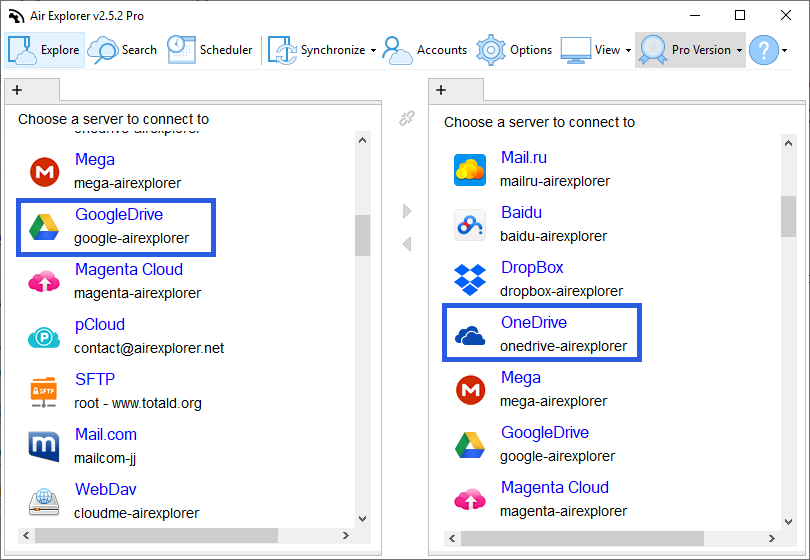Click right pane horizontal scroll right arrow
The height and width of the screenshot is (560, 810).
(x=772, y=539)
